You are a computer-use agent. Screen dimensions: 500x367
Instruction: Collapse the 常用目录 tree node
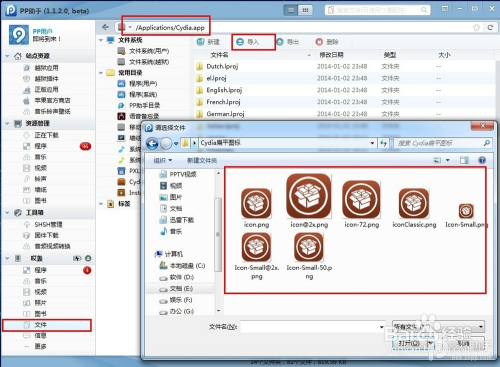coord(101,73)
